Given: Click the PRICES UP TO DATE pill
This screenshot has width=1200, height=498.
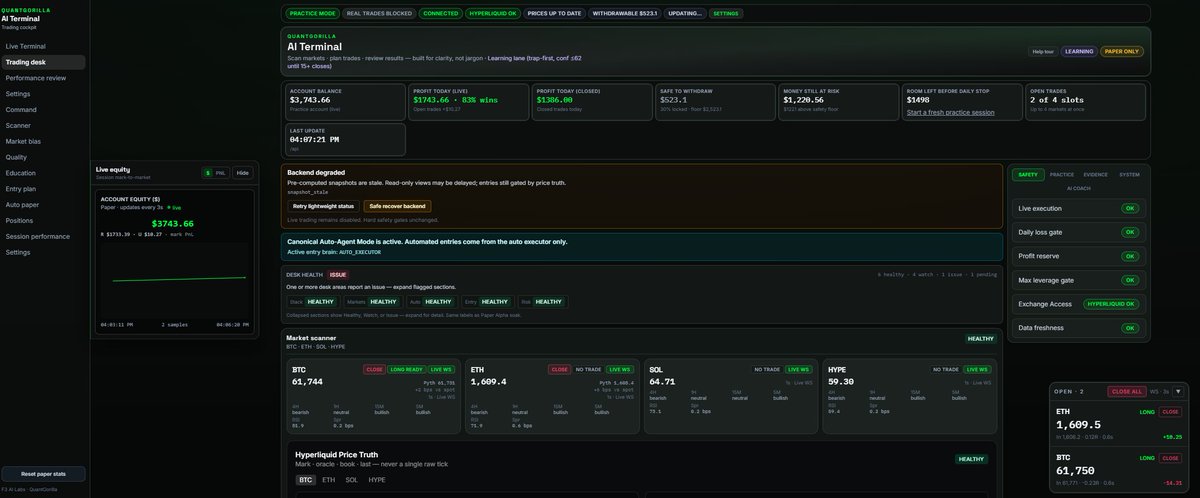Looking at the screenshot, I should [554, 14].
